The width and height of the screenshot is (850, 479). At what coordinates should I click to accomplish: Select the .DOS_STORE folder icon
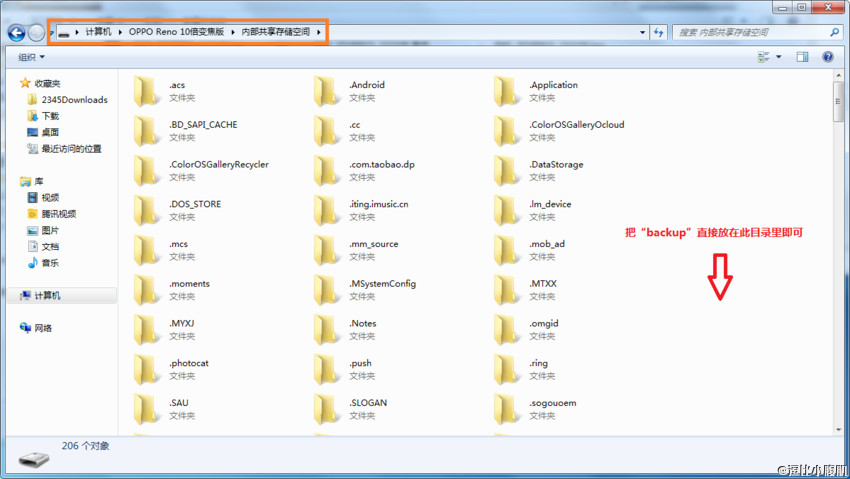pyautogui.click(x=146, y=210)
